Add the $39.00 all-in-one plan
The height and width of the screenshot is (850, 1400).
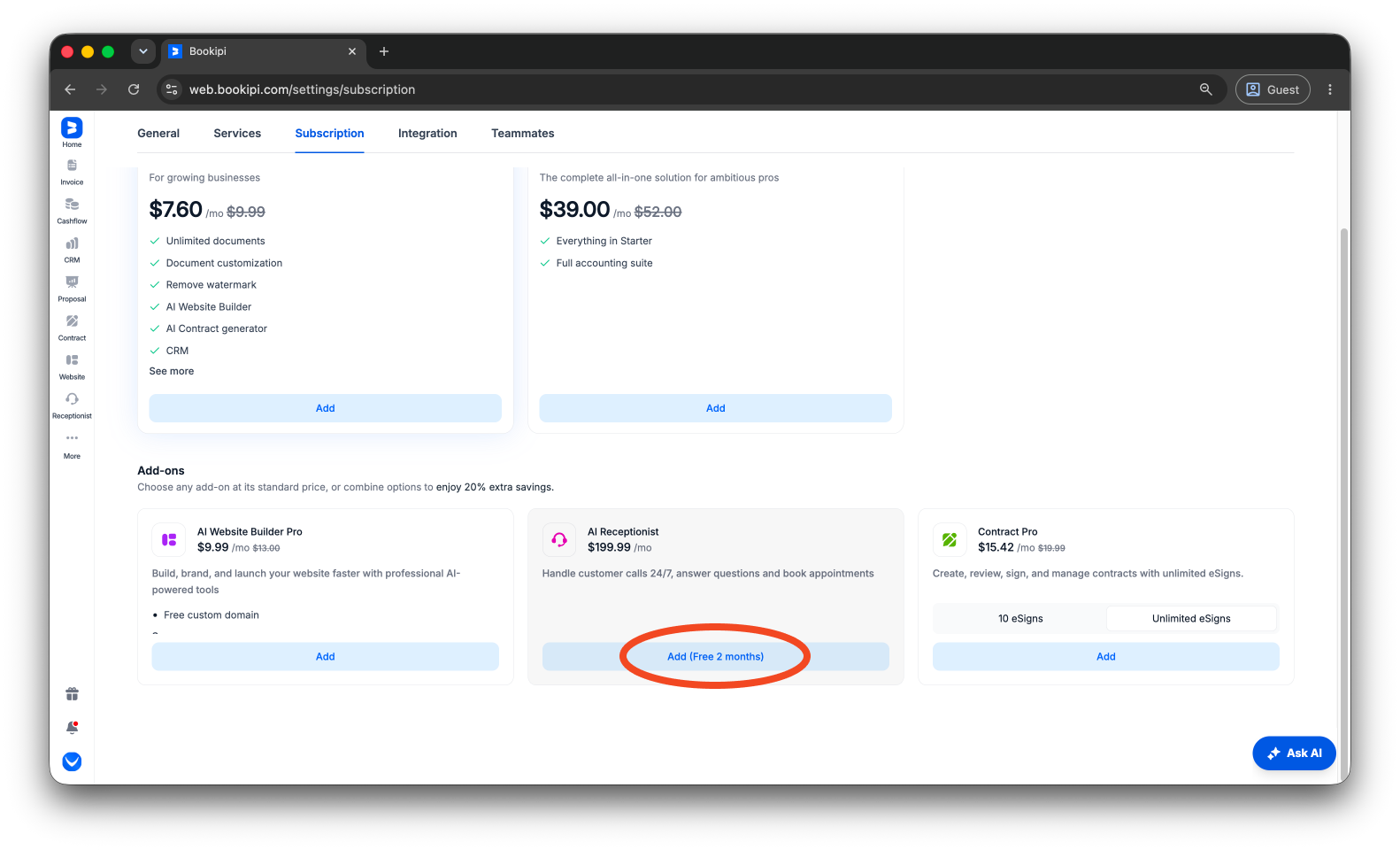716,408
